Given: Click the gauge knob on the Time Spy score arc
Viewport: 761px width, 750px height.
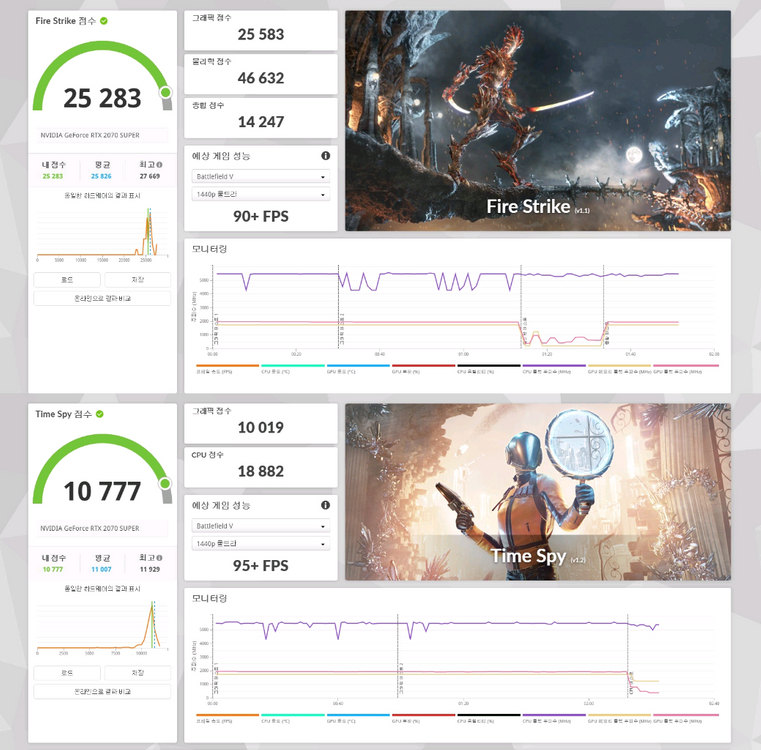Looking at the screenshot, I should click(165, 483).
